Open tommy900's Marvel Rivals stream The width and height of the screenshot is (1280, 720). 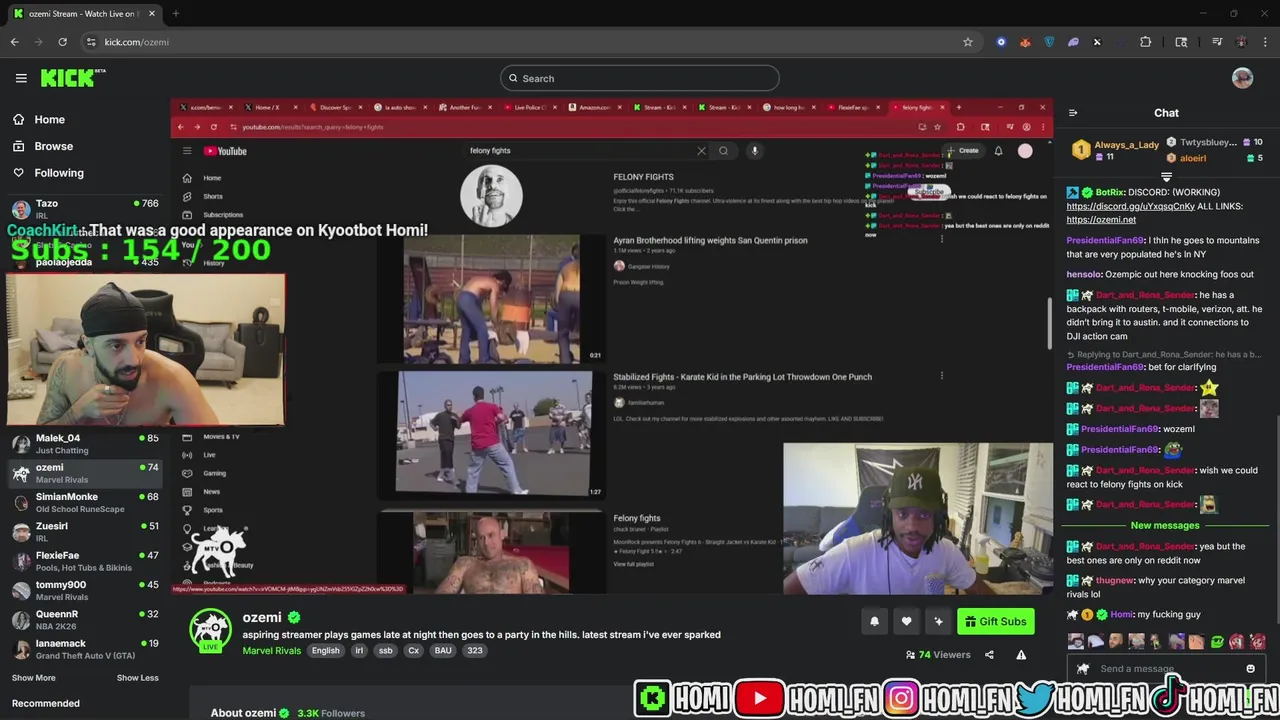pyautogui.click(x=85, y=590)
